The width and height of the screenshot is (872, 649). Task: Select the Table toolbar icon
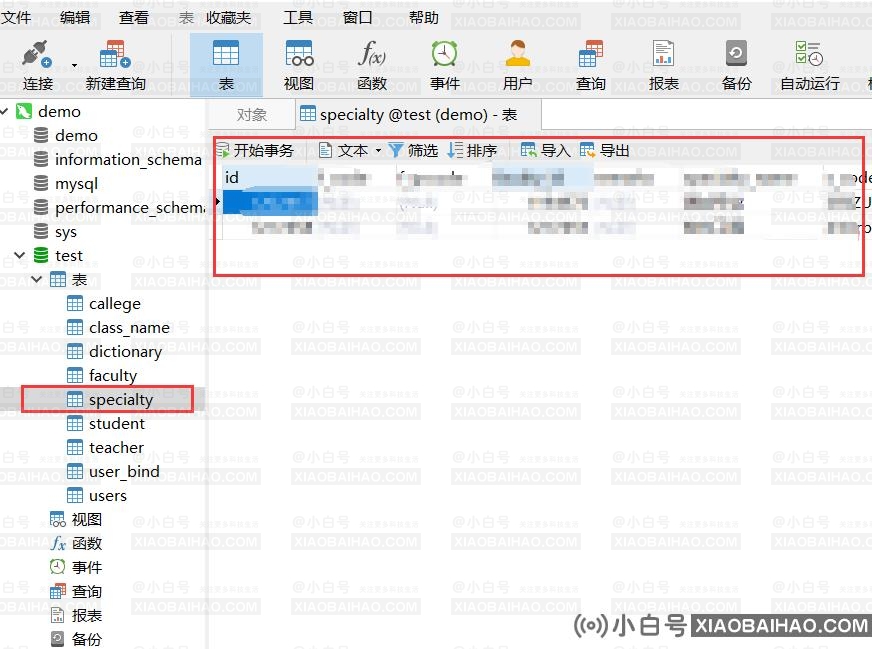tap(226, 54)
